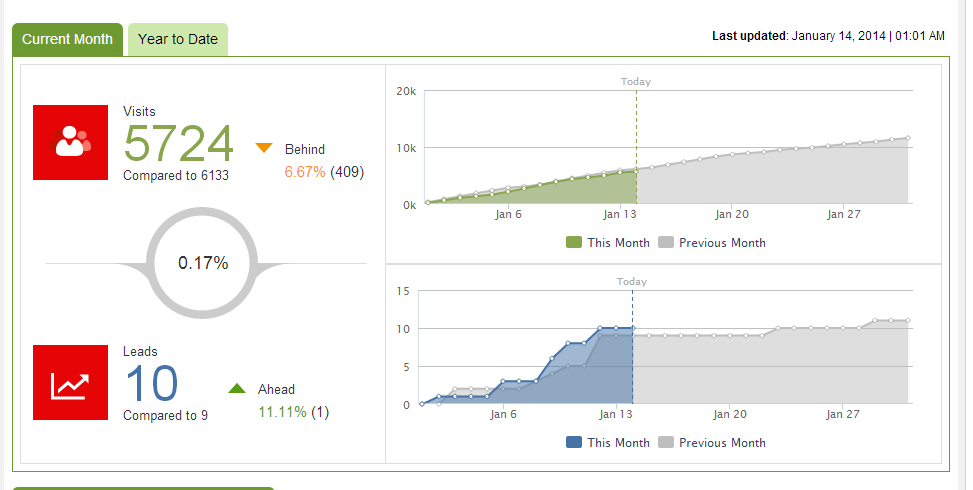
Task: Click the Visits label heading
Action: point(139,112)
